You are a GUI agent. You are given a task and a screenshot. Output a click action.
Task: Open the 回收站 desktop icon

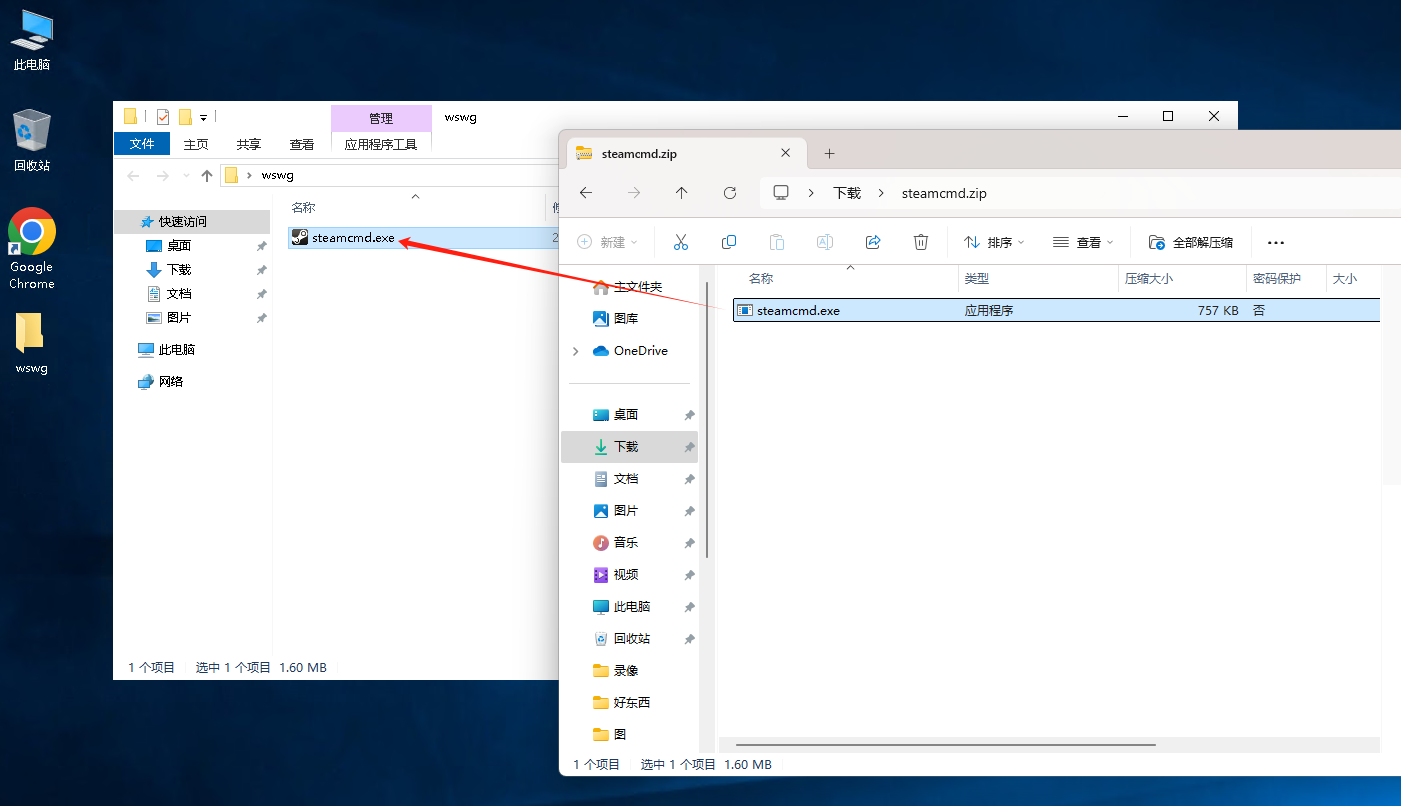32,141
